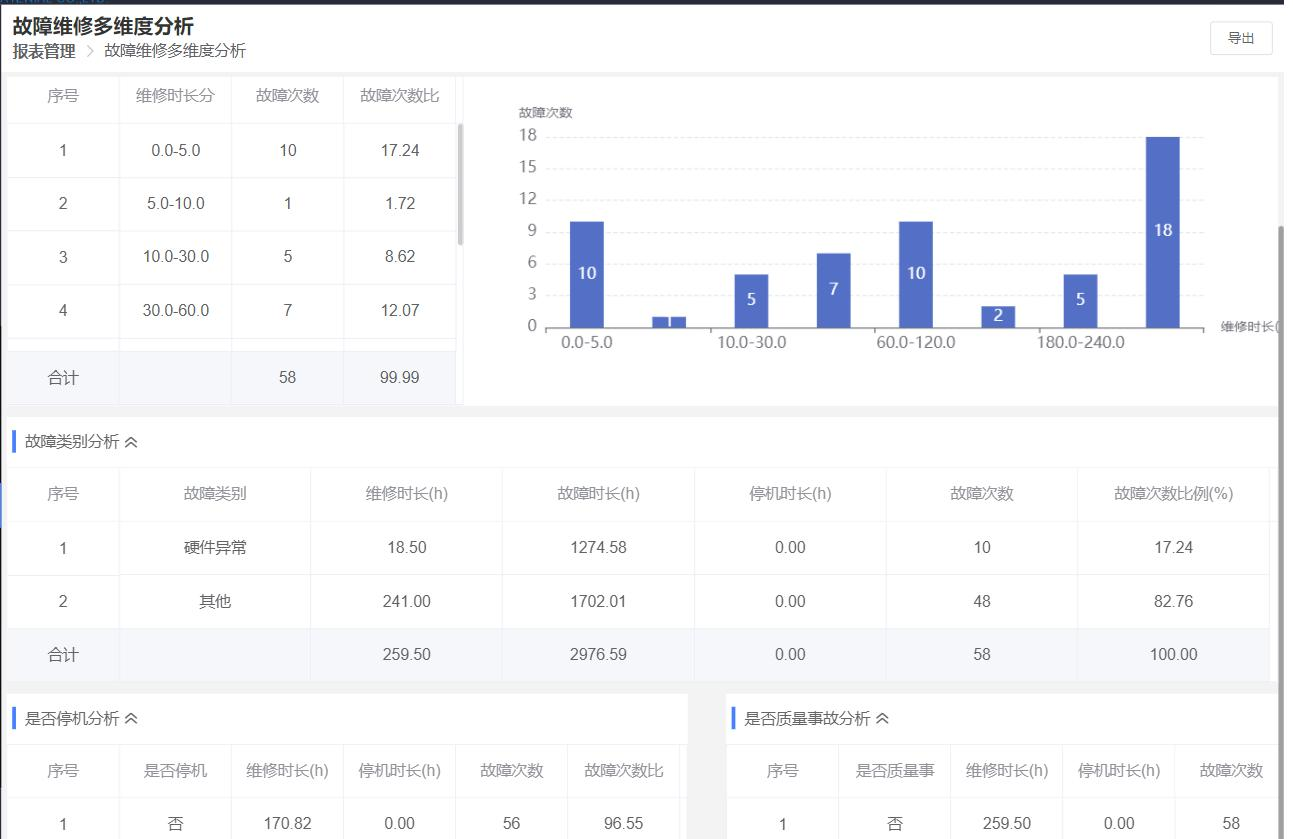Click 故障类别 column header
The width and height of the screenshot is (1293, 839).
(x=215, y=494)
